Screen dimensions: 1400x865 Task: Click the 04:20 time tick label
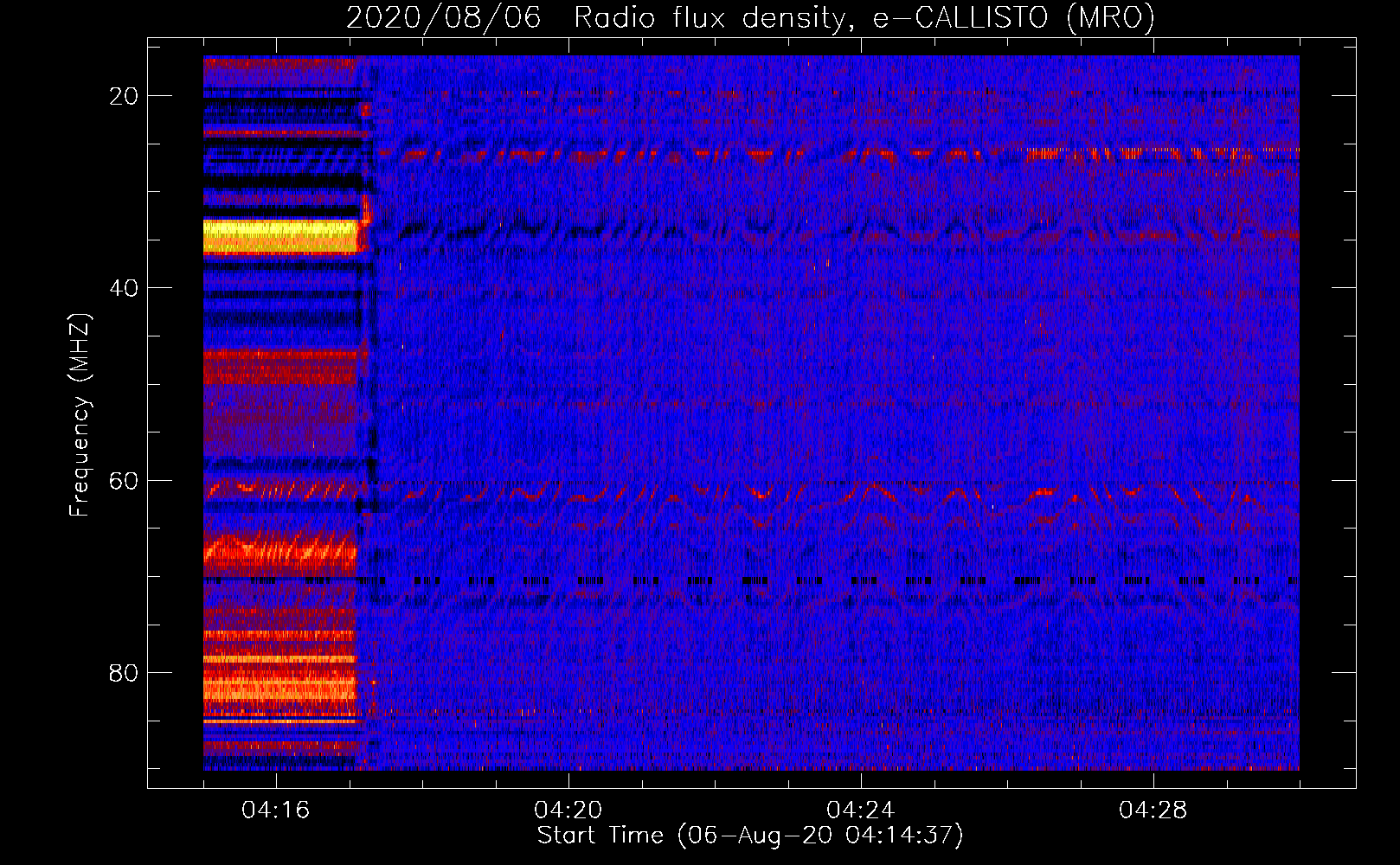pyautogui.click(x=568, y=810)
